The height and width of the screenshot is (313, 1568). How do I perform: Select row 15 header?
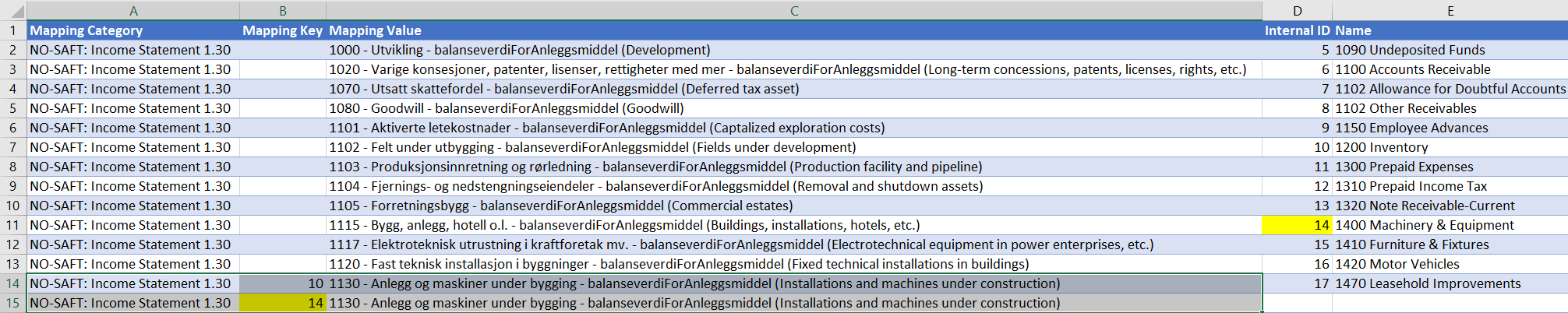[x=13, y=303]
